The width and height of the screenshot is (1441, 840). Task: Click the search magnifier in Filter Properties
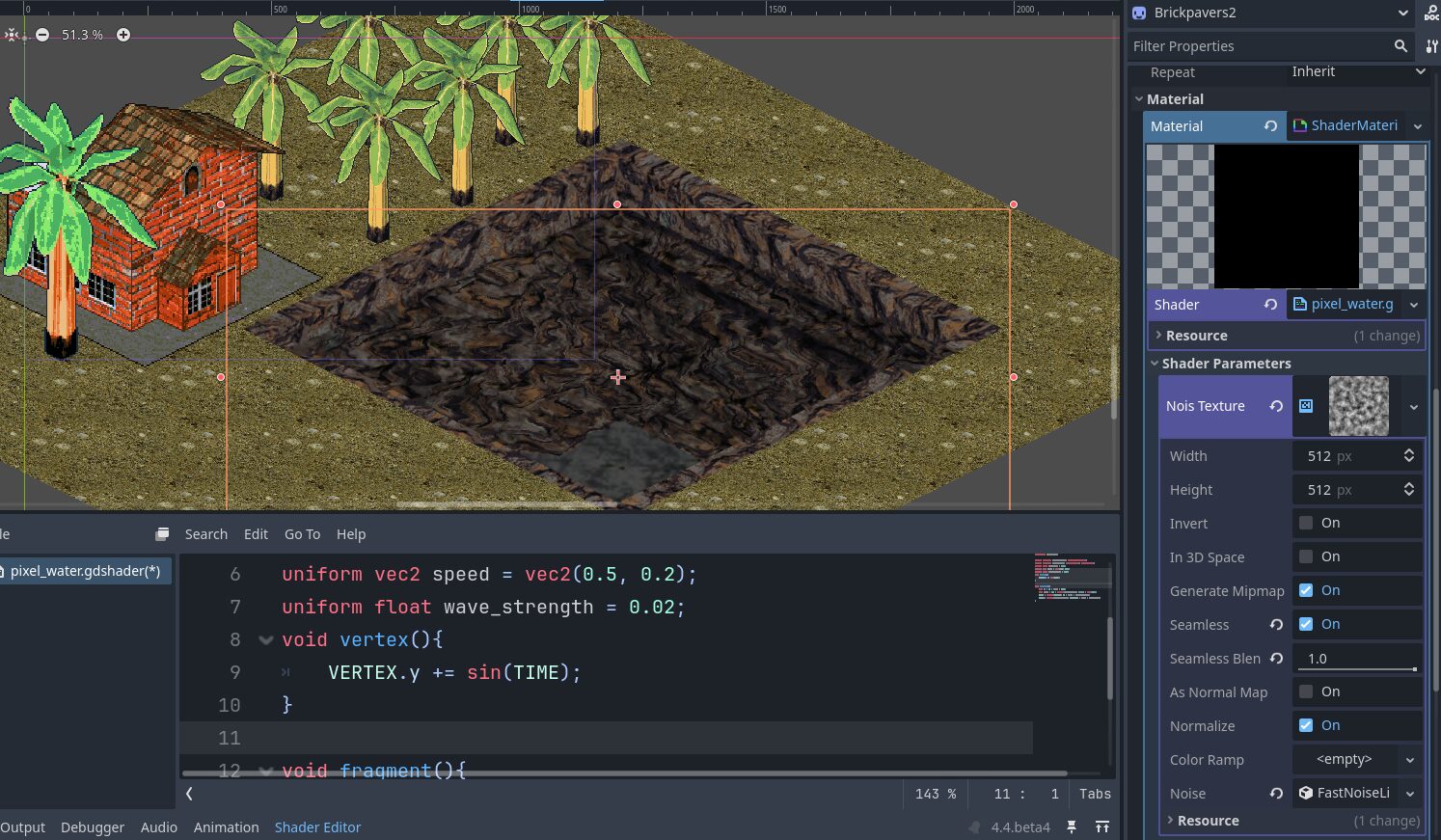coord(1400,46)
